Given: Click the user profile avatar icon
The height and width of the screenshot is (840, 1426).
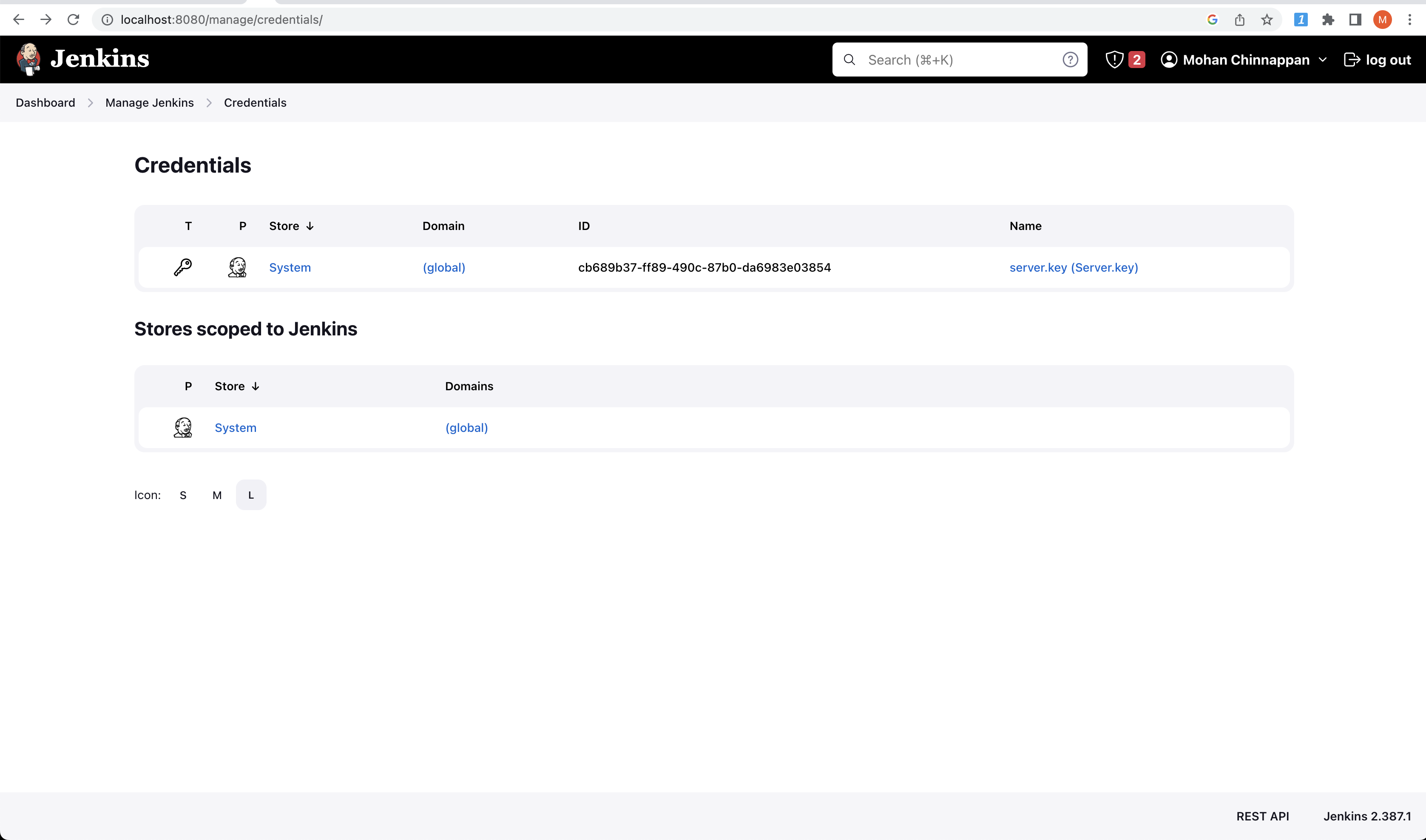Looking at the screenshot, I should [x=1168, y=60].
